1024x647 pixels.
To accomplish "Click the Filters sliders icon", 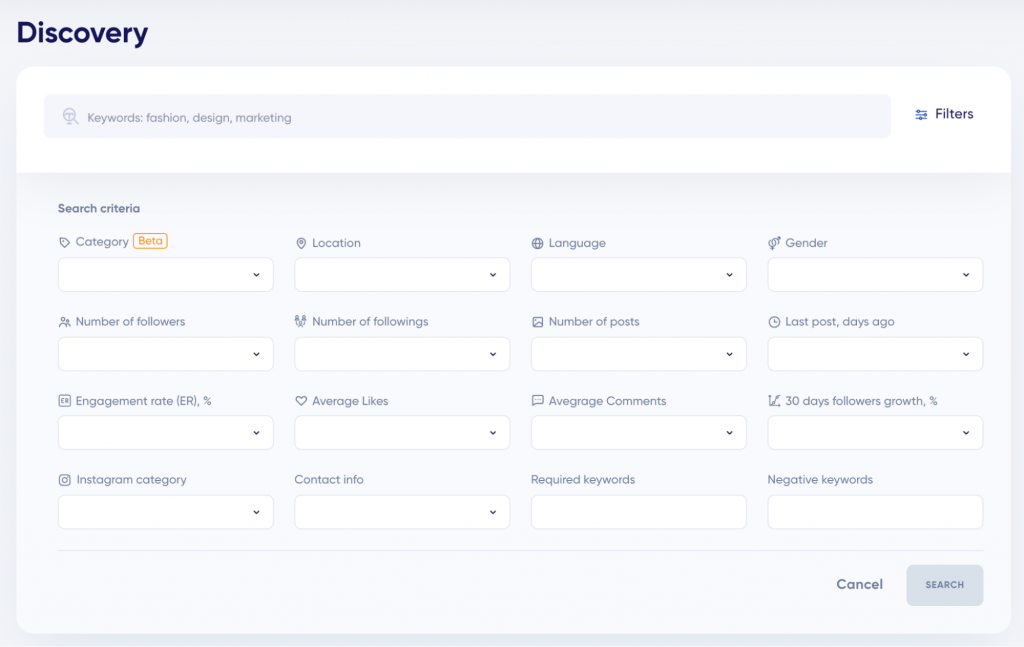I will click(921, 115).
